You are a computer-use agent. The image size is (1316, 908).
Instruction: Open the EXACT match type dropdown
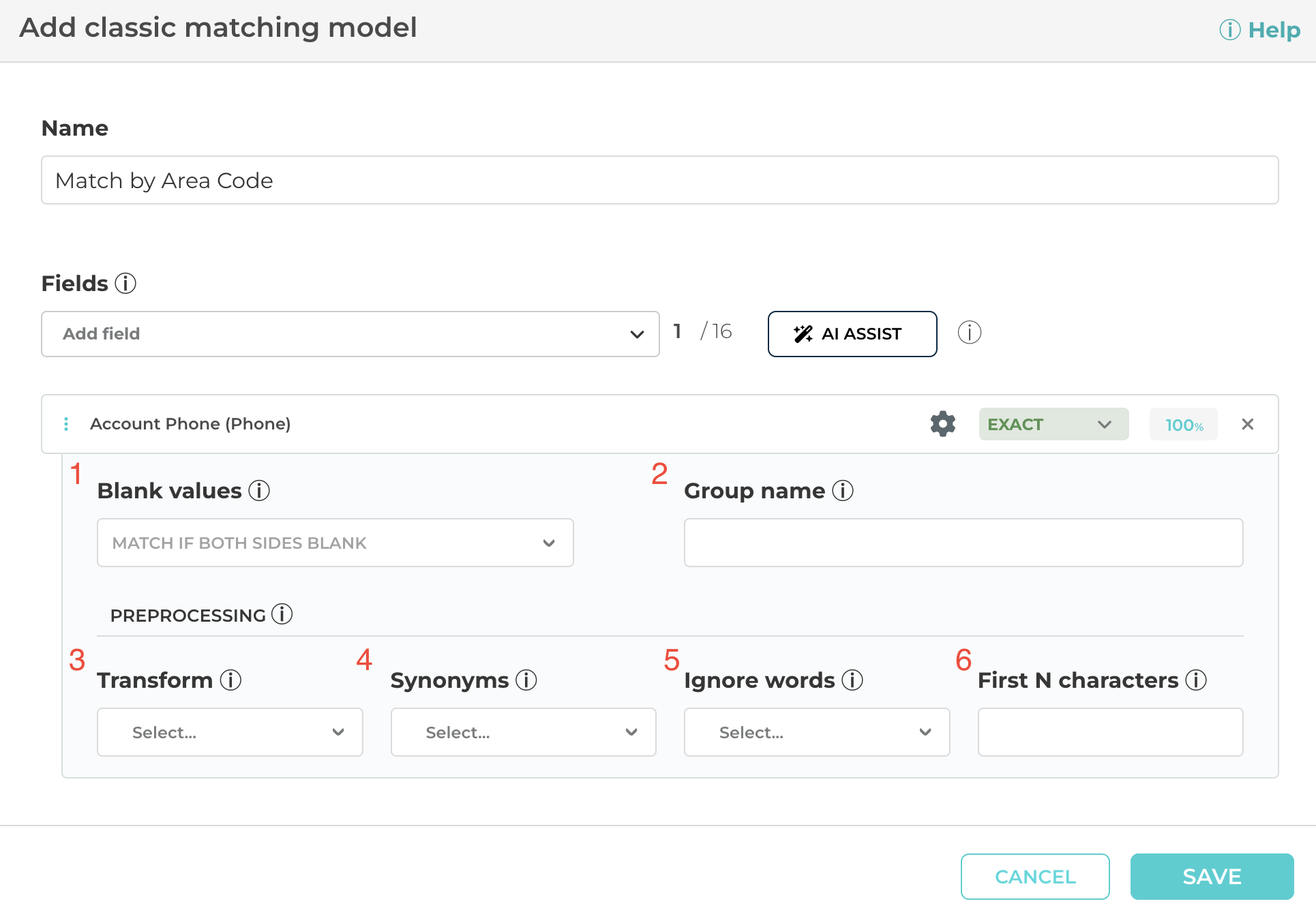pos(1053,424)
